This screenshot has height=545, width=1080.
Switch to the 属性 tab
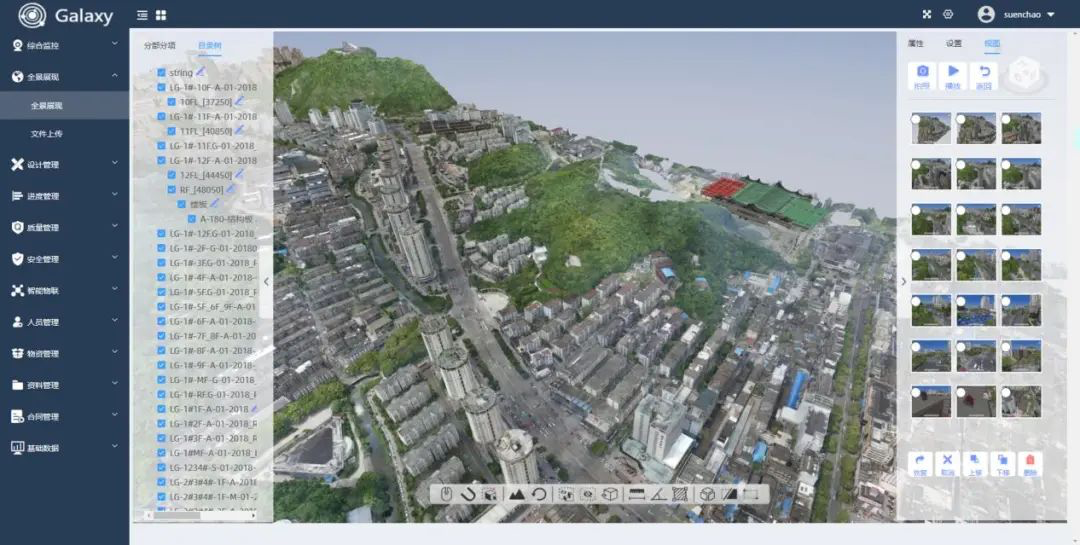(915, 43)
